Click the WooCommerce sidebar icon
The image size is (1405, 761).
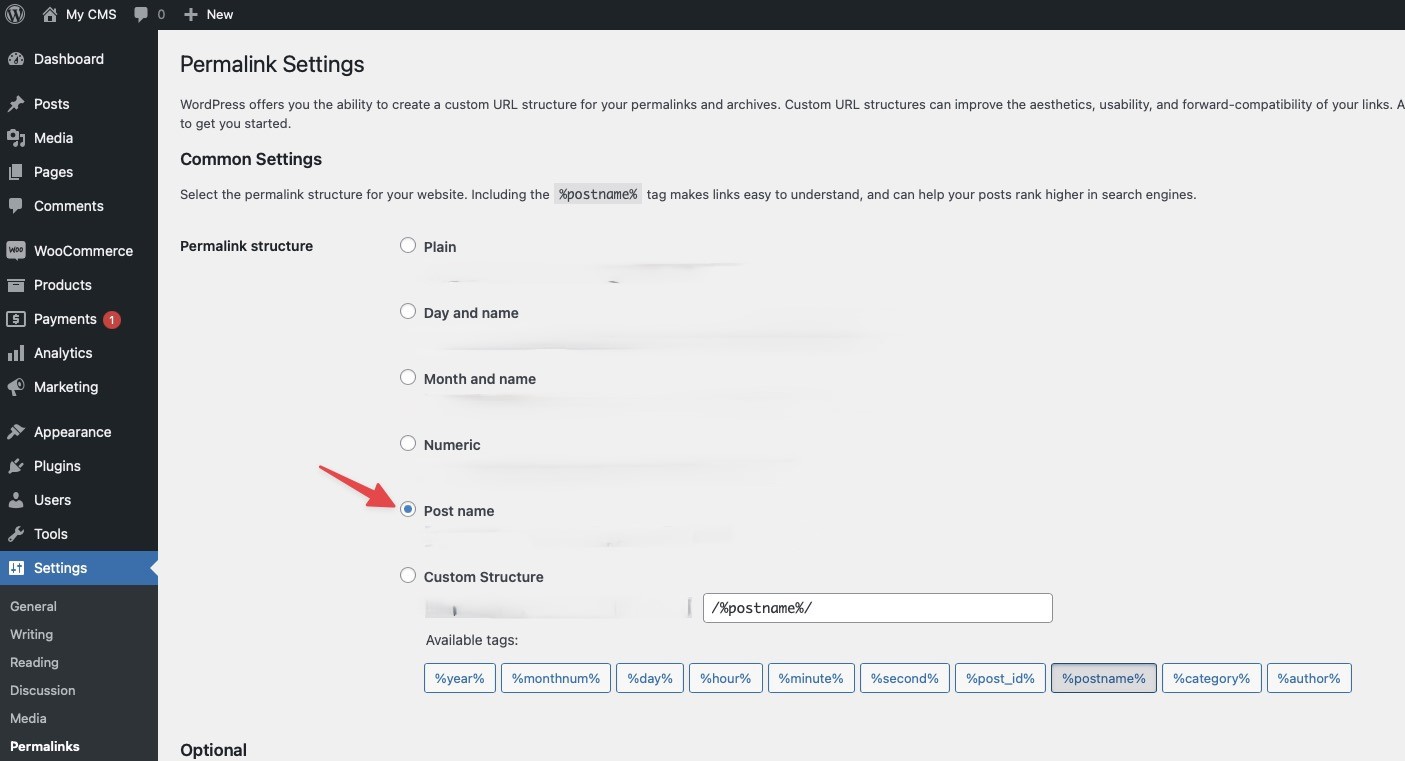pyautogui.click(x=17, y=251)
